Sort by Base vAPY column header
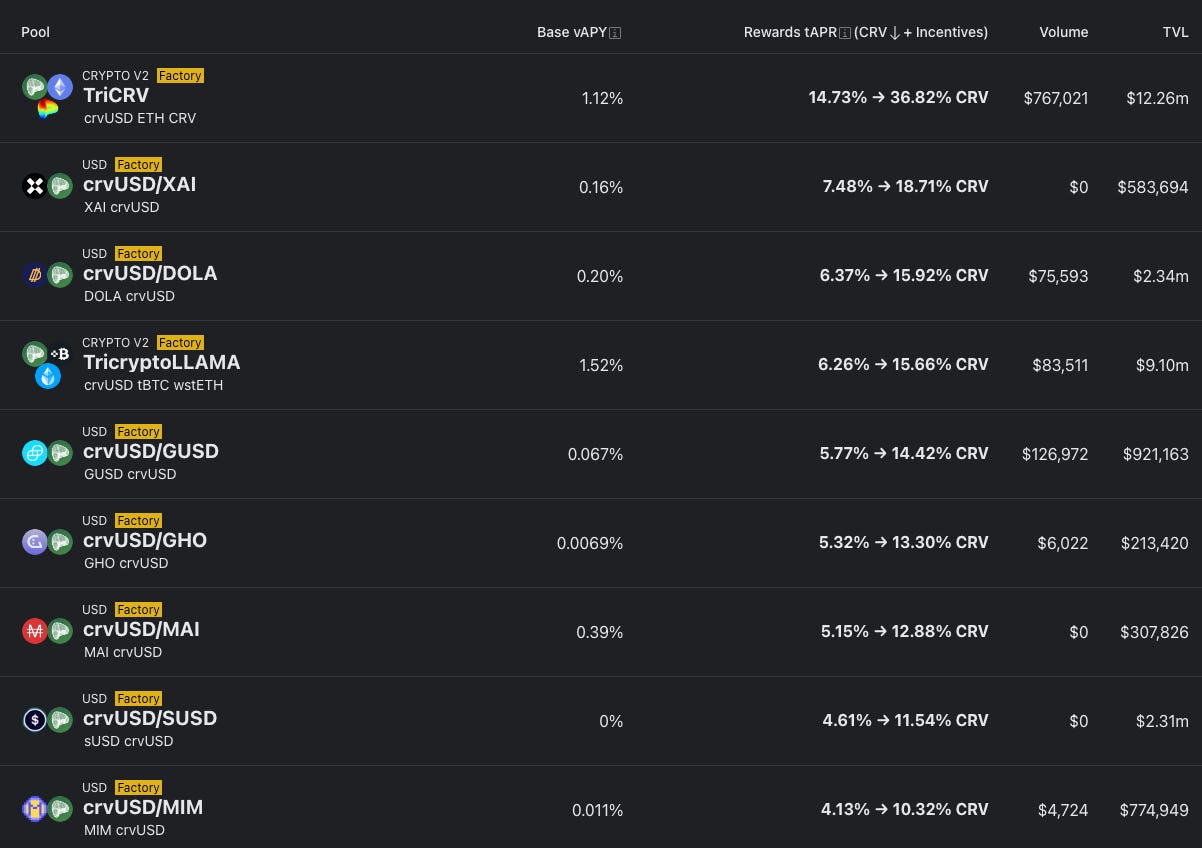Viewport: 1202px width, 848px height. [571, 32]
